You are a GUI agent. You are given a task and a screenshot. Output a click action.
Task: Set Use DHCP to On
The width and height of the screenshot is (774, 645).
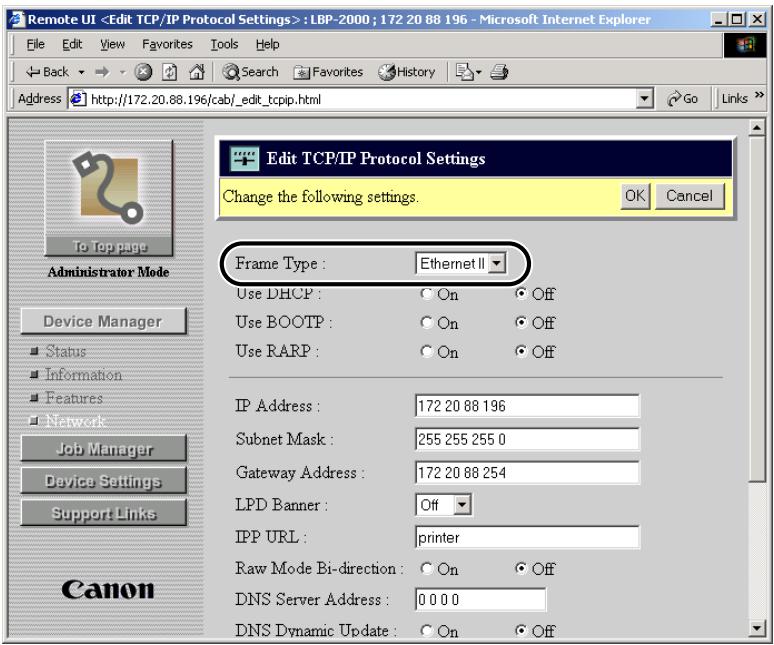(x=426, y=294)
